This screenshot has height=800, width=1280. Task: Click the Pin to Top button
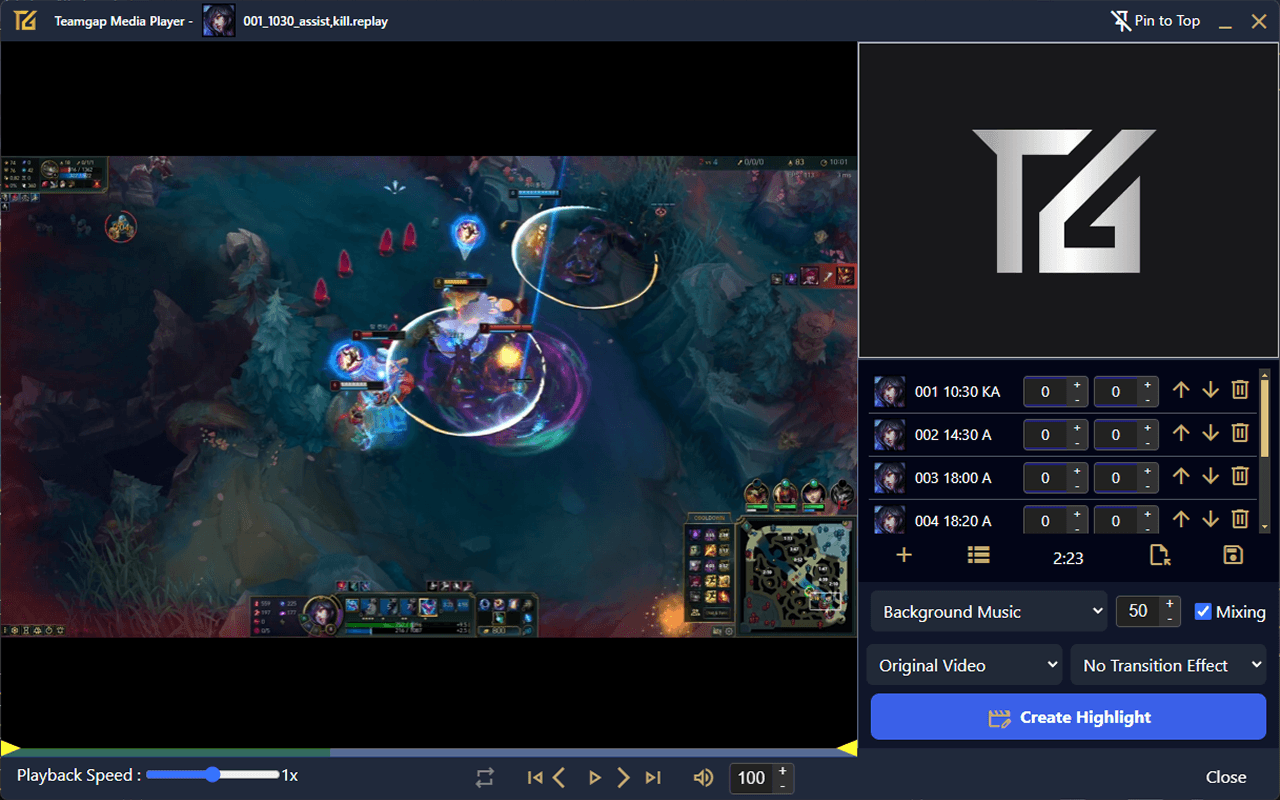1155,20
